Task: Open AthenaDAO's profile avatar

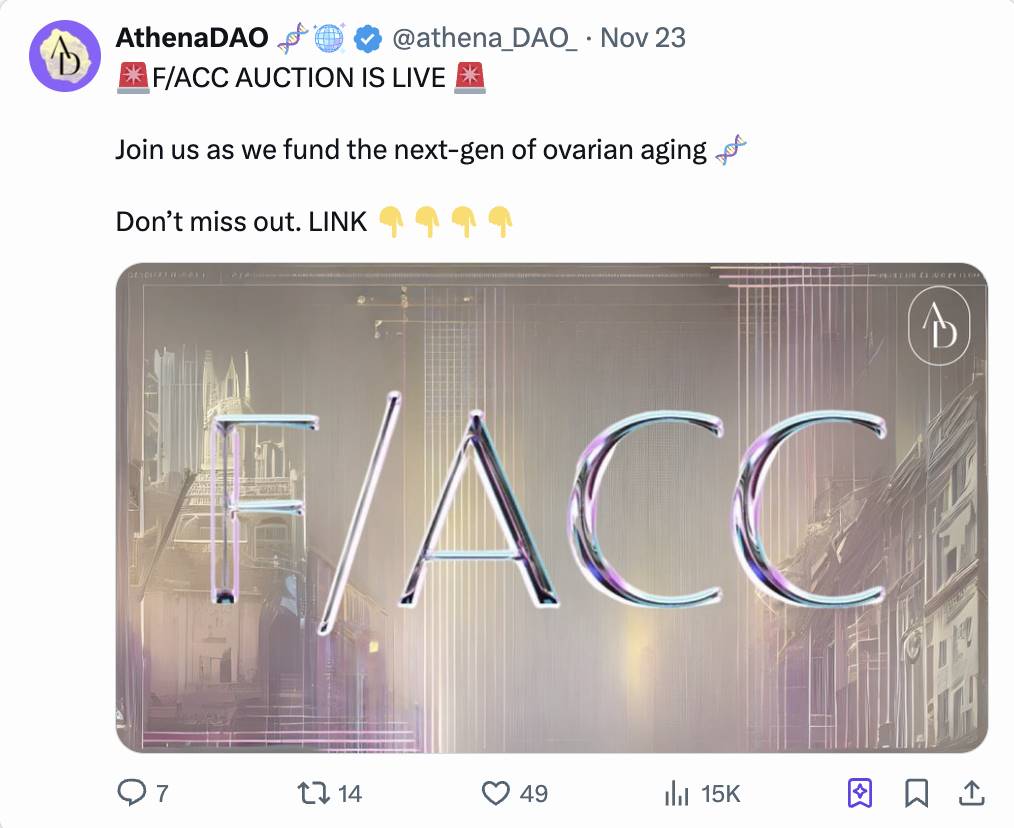Action: tap(65, 56)
